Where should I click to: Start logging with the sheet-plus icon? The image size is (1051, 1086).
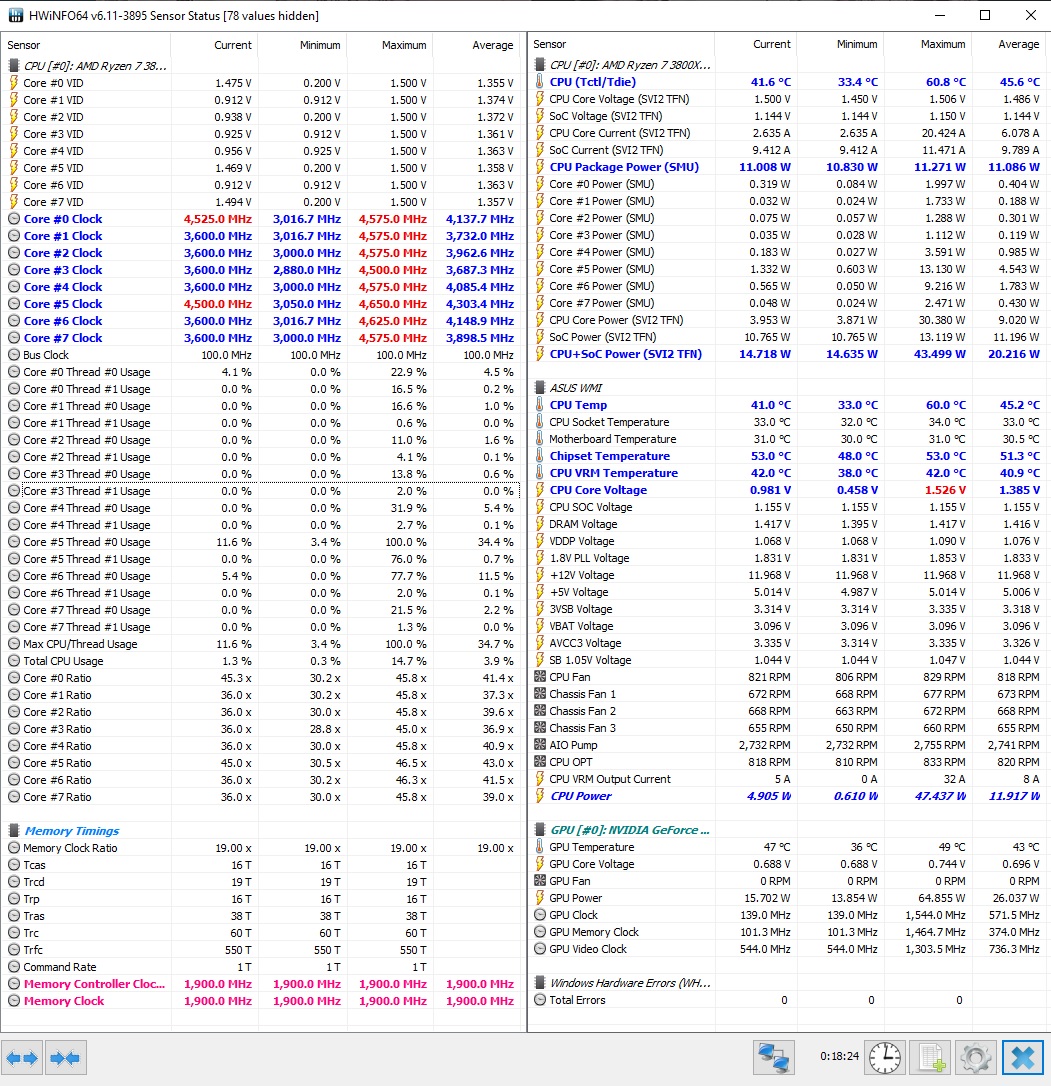pyautogui.click(x=931, y=1058)
